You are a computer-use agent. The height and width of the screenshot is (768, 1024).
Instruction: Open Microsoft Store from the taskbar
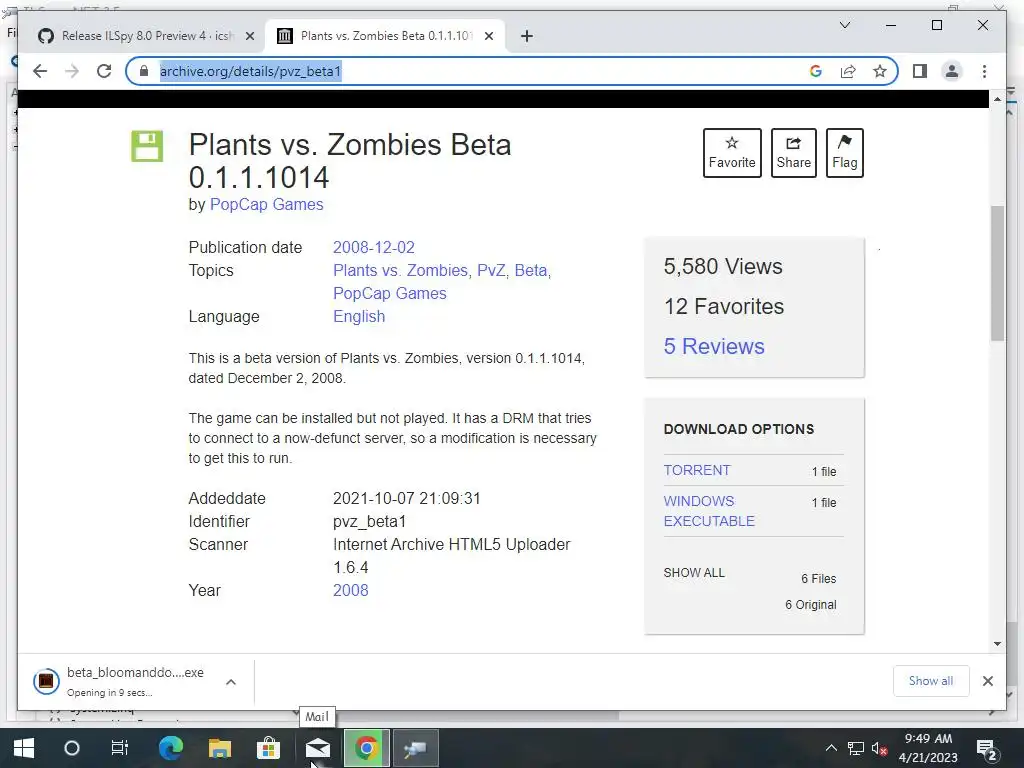[268, 748]
